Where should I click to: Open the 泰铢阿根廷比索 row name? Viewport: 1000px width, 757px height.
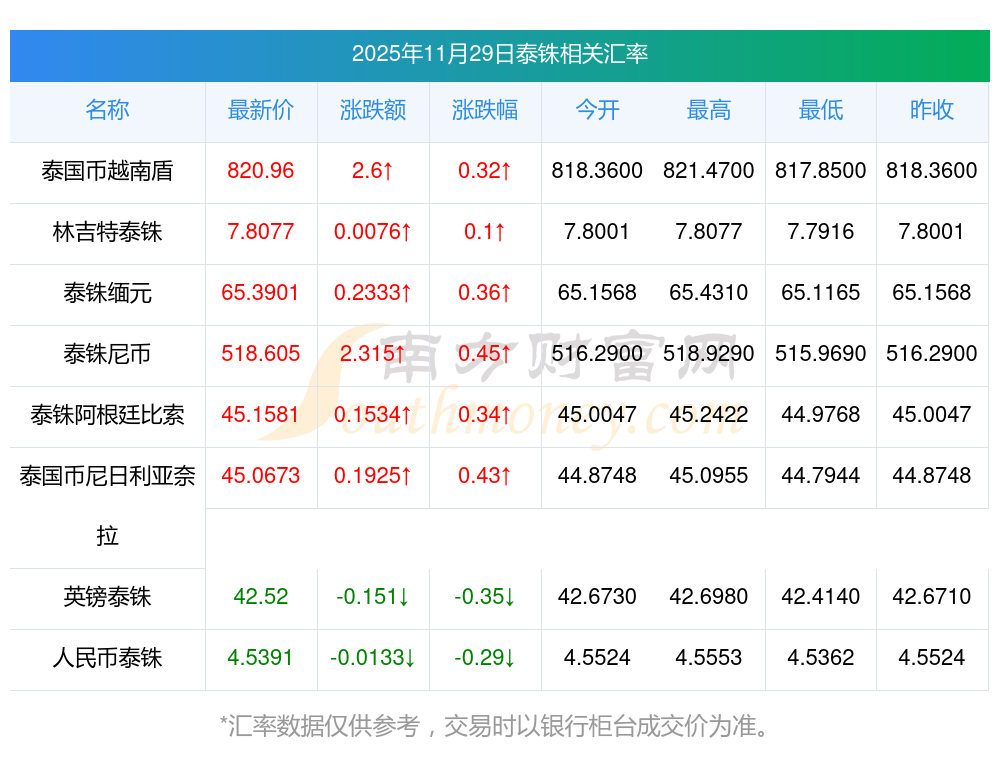(107, 415)
